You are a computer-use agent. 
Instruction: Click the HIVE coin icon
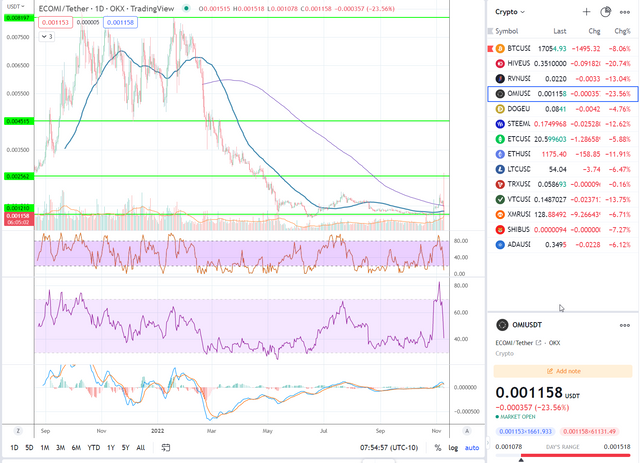pos(500,64)
